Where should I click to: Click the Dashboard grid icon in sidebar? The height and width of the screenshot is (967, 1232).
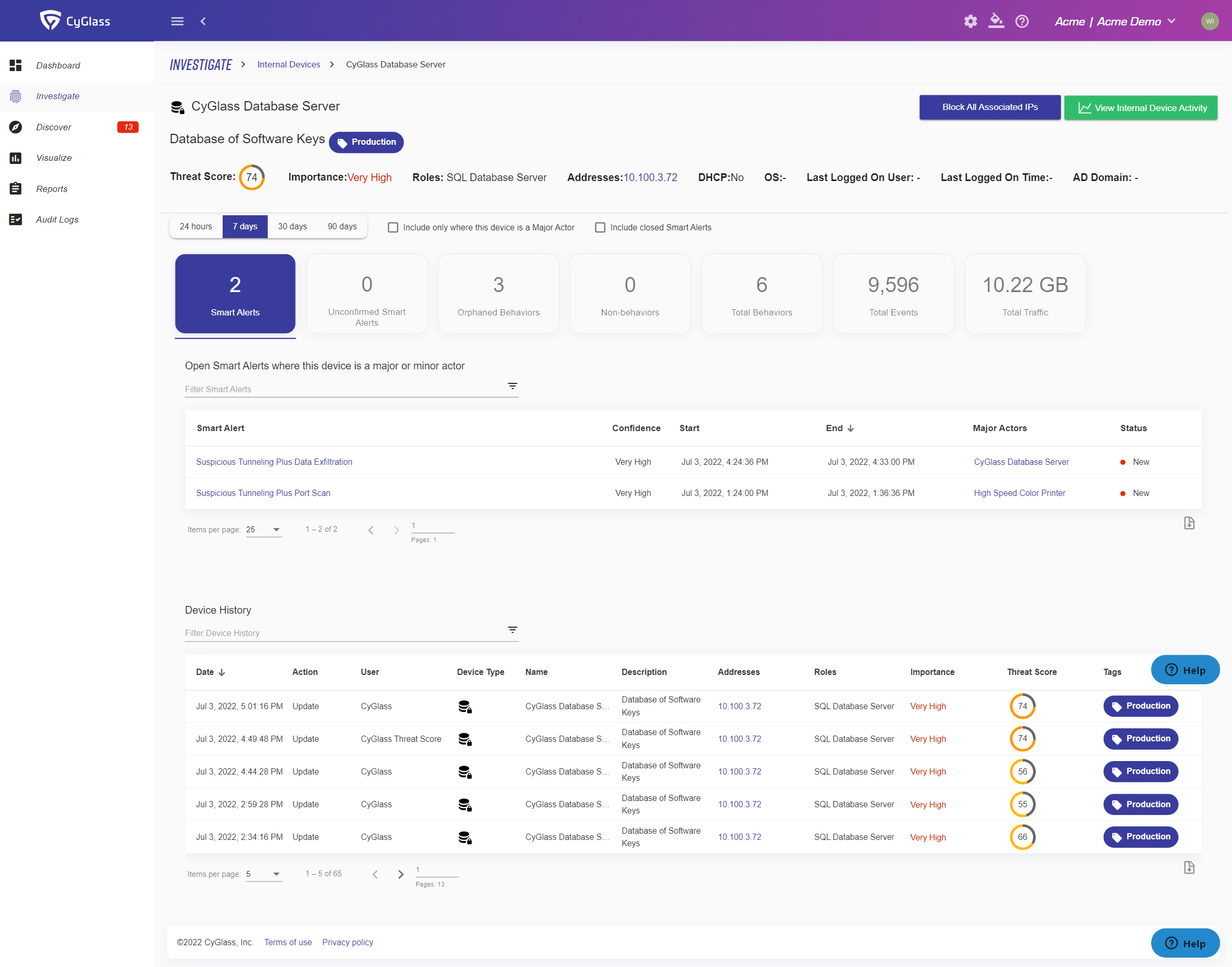coord(16,65)
